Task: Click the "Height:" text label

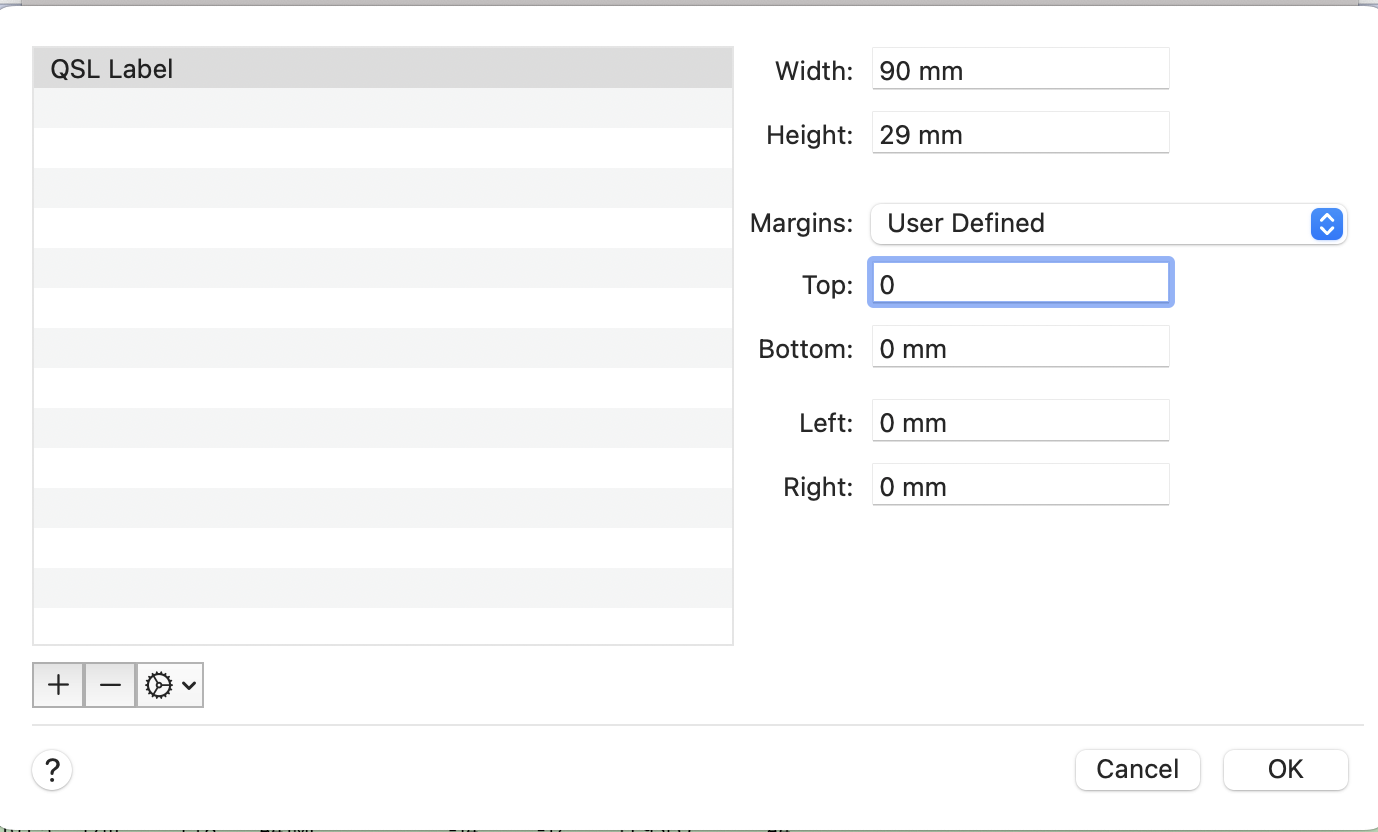Action: [x=810, y=135]
